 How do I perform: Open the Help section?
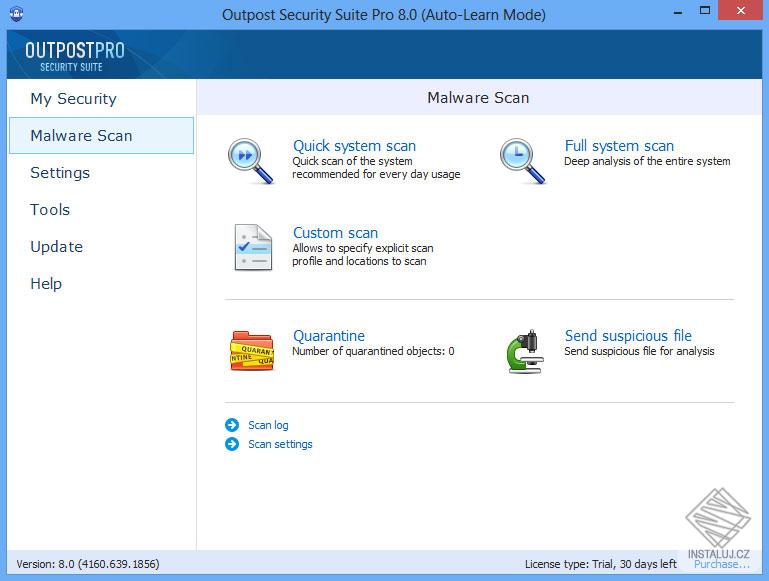[x=46, y=283]
